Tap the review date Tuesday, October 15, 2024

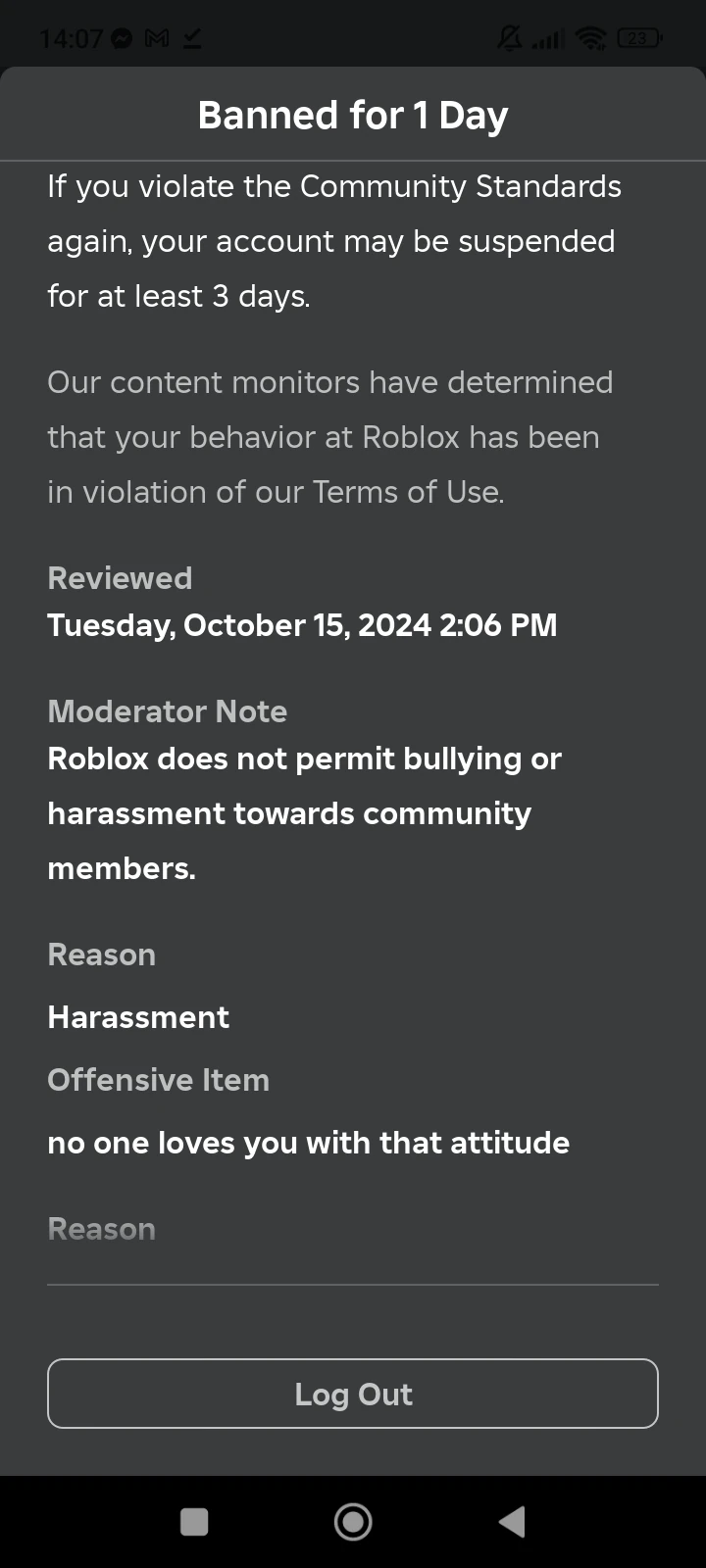tap(302, 625)
